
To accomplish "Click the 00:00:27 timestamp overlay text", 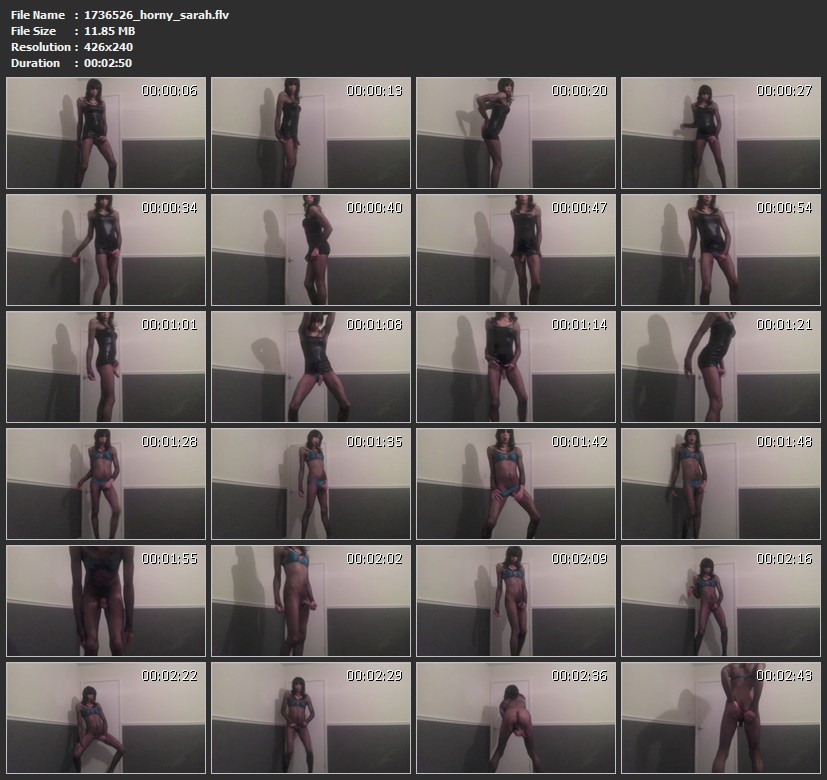I will [x=784, y=91].
